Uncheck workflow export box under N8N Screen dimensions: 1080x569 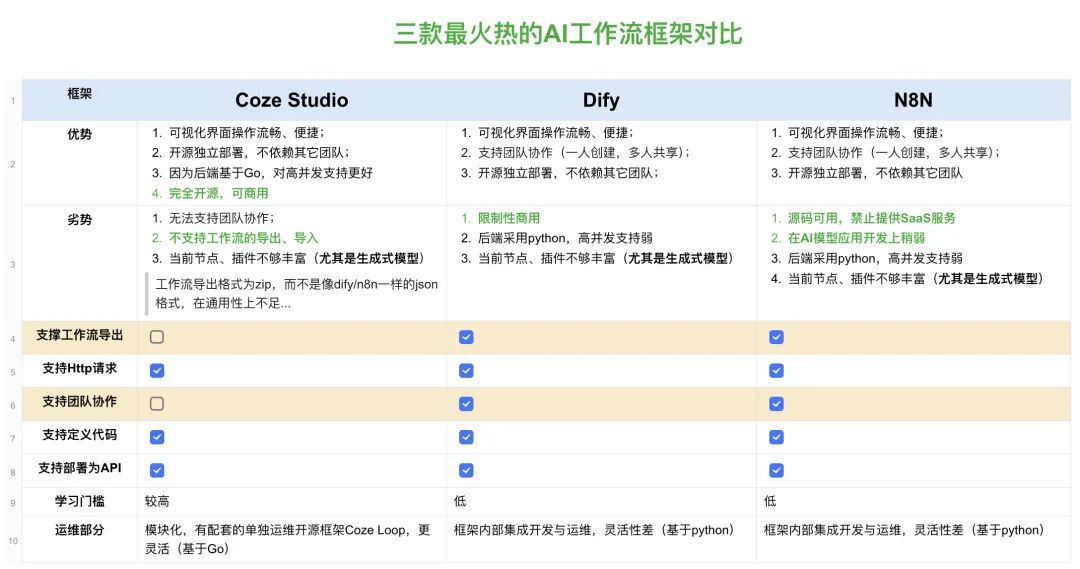click(776, 337)
